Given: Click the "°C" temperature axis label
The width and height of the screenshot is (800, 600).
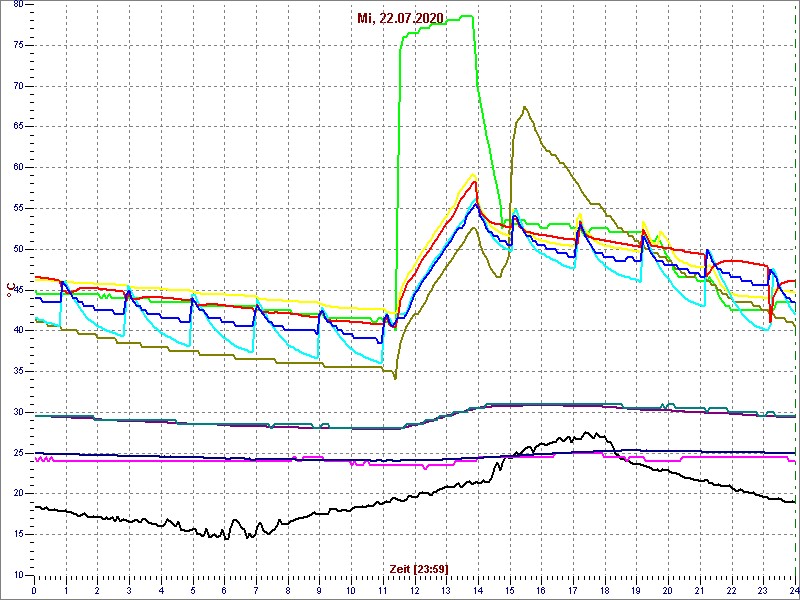Looking at the screenshot, I should [x=10, y=290].
